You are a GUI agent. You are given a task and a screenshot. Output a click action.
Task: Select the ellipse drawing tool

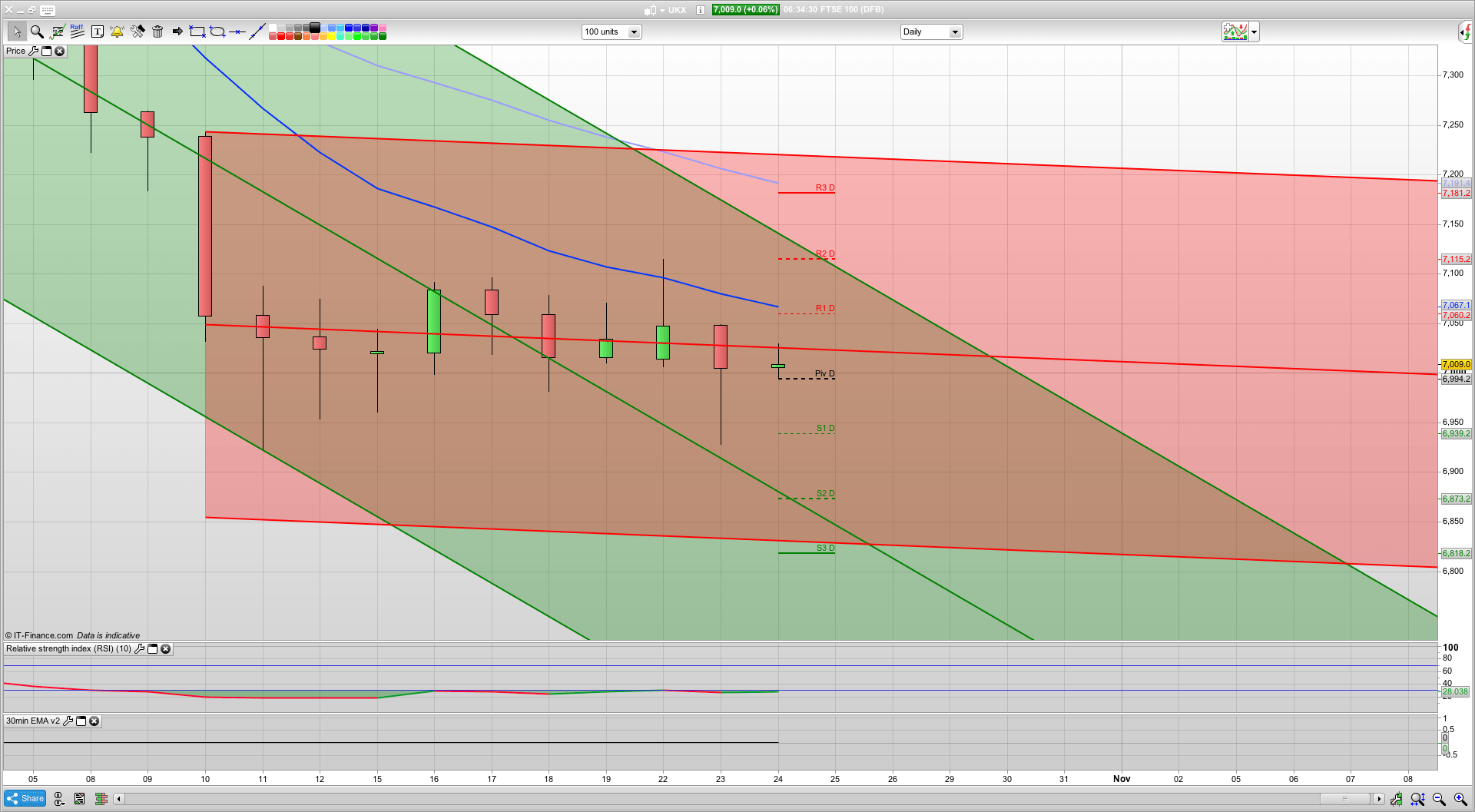click(217, 31)
